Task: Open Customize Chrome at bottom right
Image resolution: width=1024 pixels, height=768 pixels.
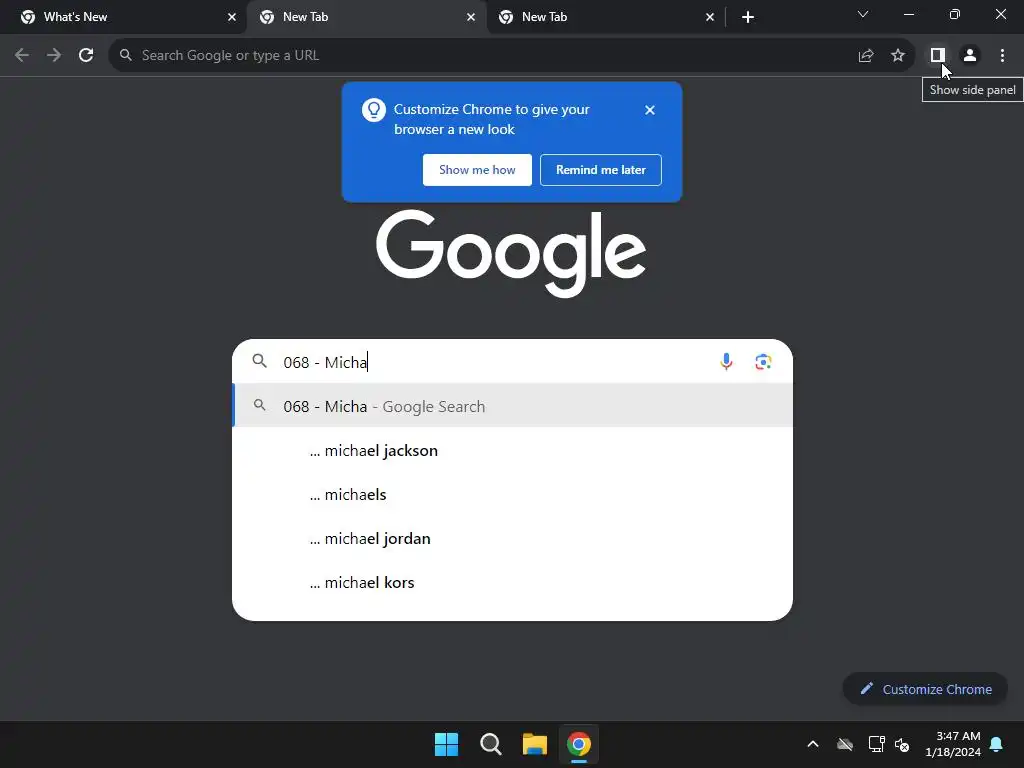Action: pyautogui.click(x=925, y=689)
